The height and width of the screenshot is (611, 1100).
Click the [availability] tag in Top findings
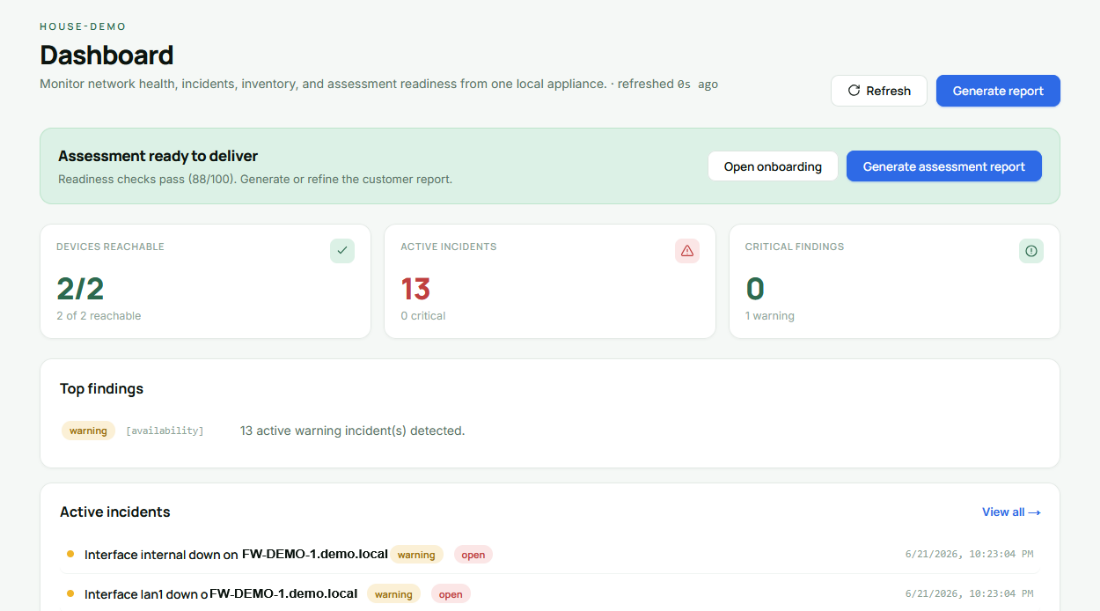[x=165, y=431]
